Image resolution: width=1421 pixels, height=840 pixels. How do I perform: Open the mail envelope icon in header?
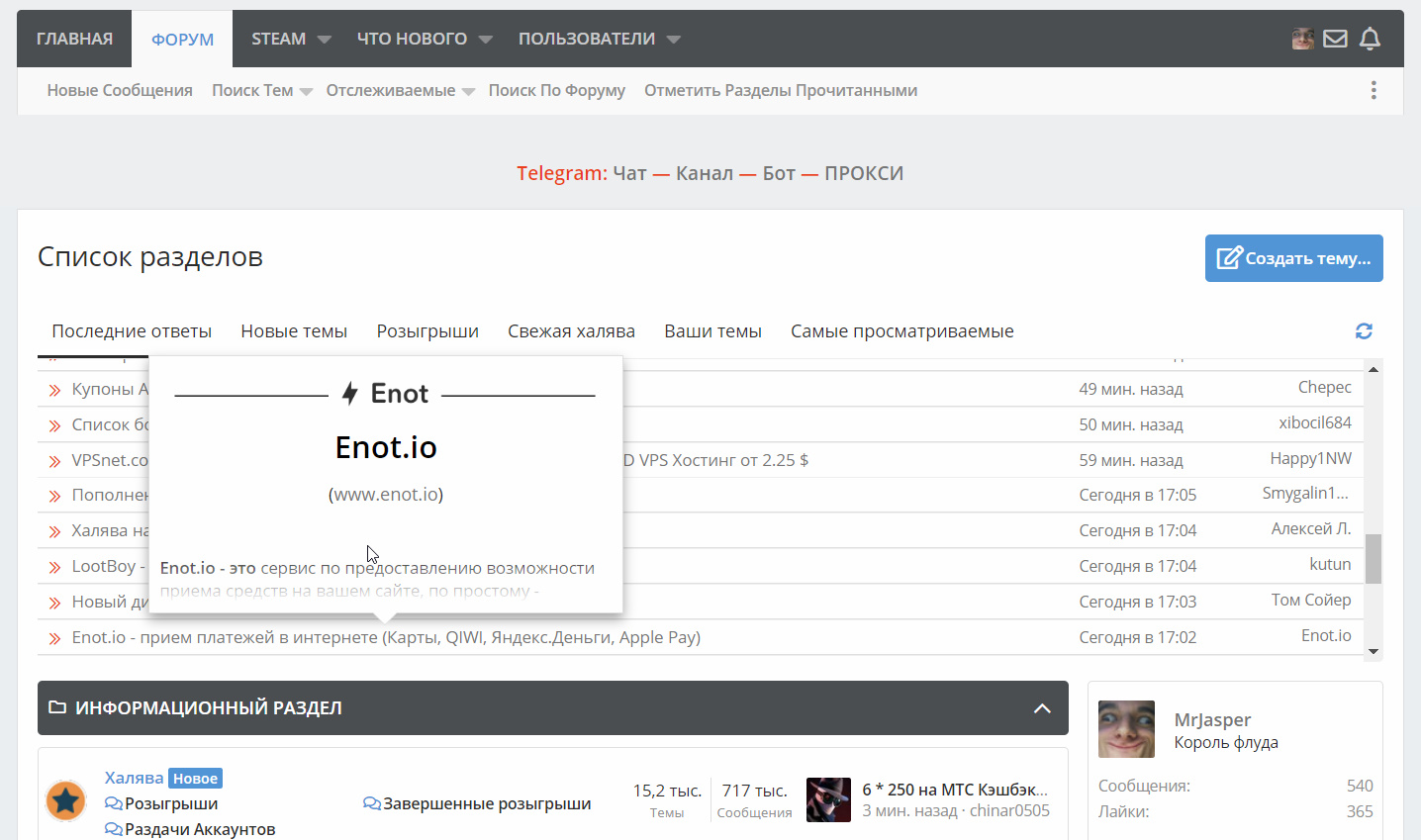point(1336,39)
